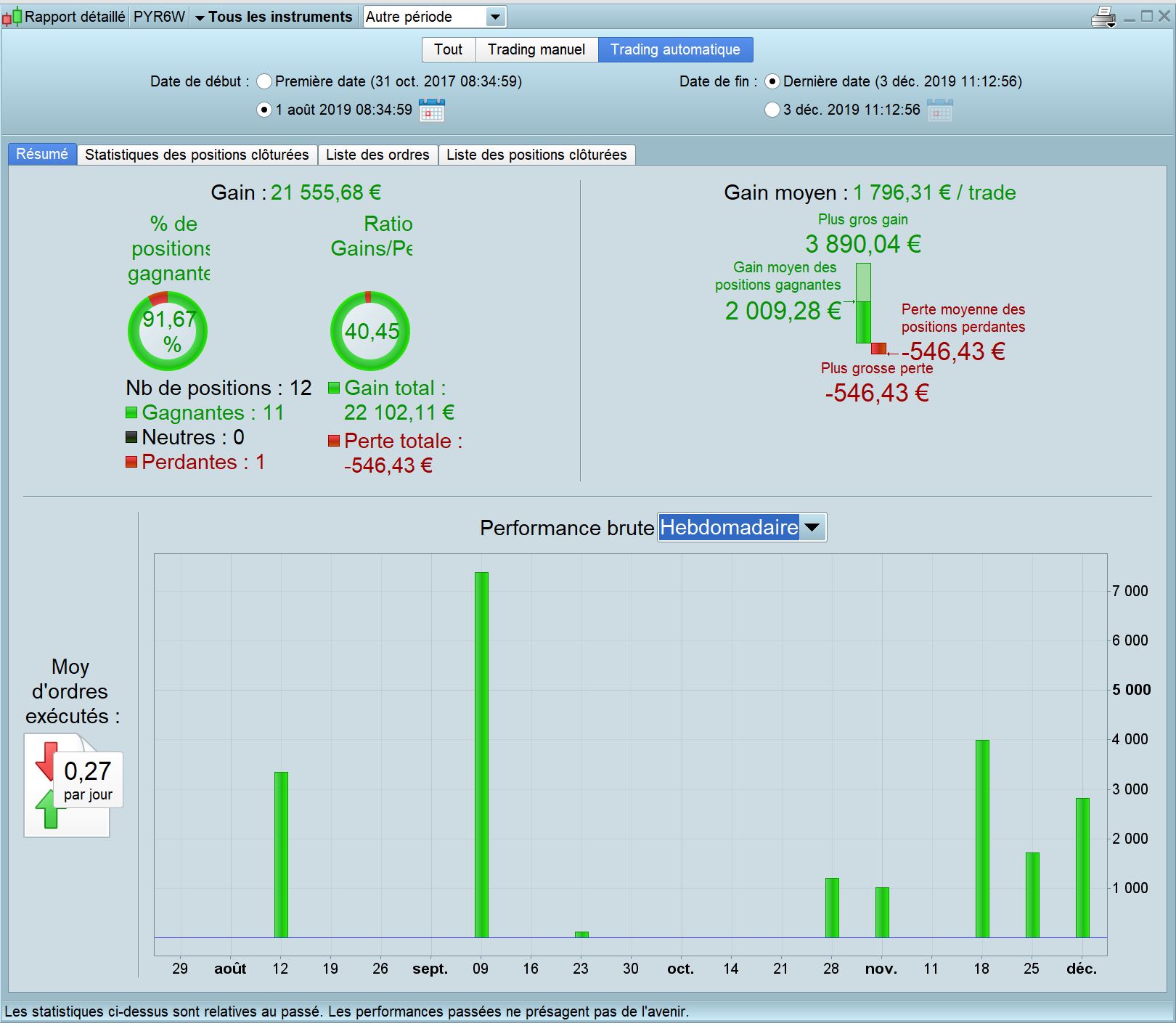Click the Trading manuel filter button
Image resolution: width=1176 pixels, height=1026 pixels.
(x=536, y=49)
